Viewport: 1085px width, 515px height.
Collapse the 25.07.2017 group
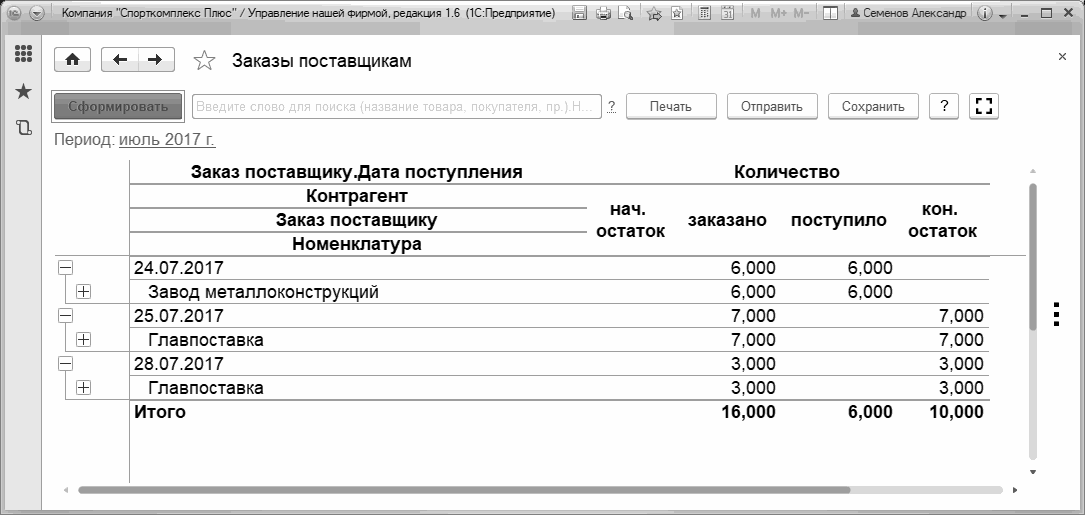(x=65, y=316)
